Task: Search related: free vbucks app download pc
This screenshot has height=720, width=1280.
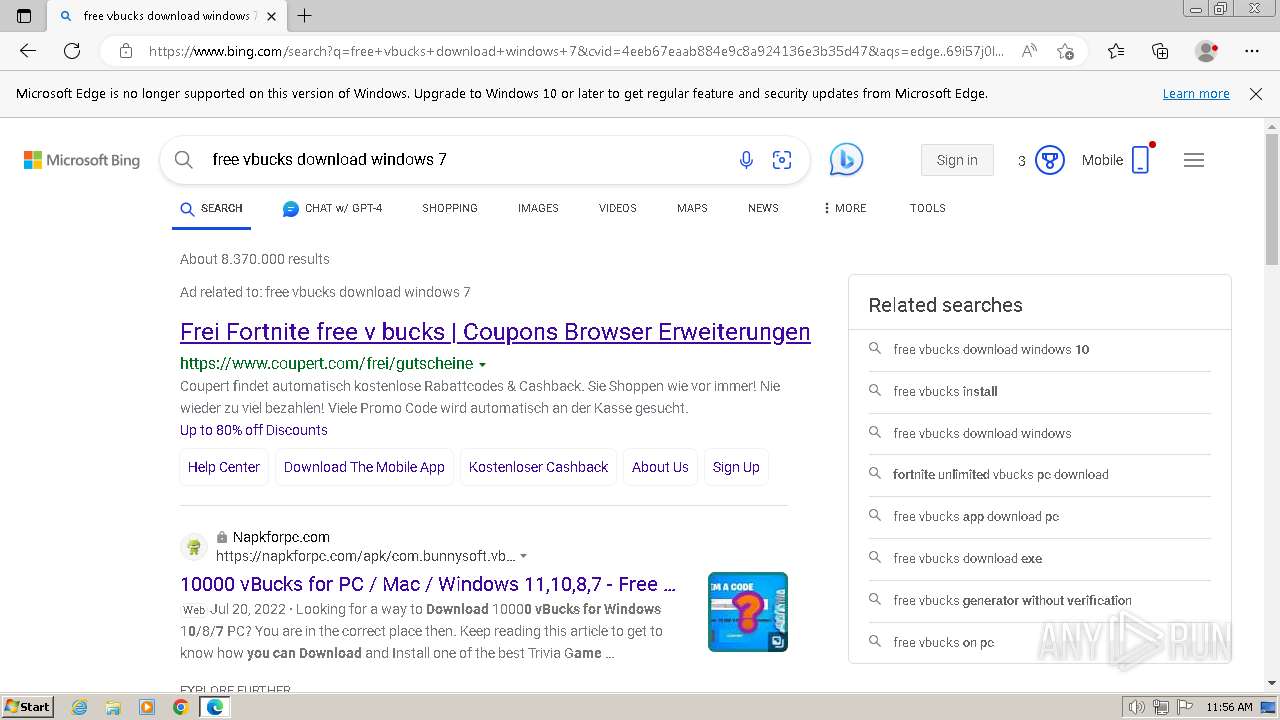Action: click(976, 517)
